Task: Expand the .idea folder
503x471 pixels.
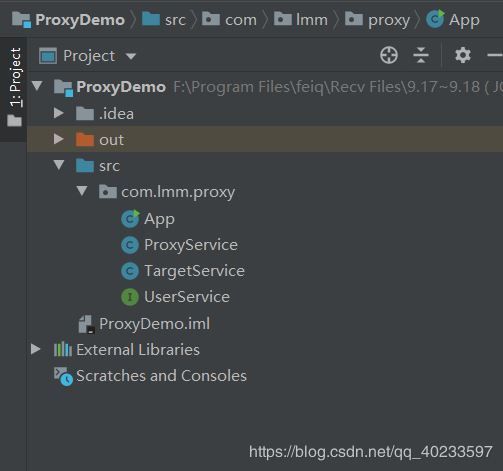Action: [59, 113]
